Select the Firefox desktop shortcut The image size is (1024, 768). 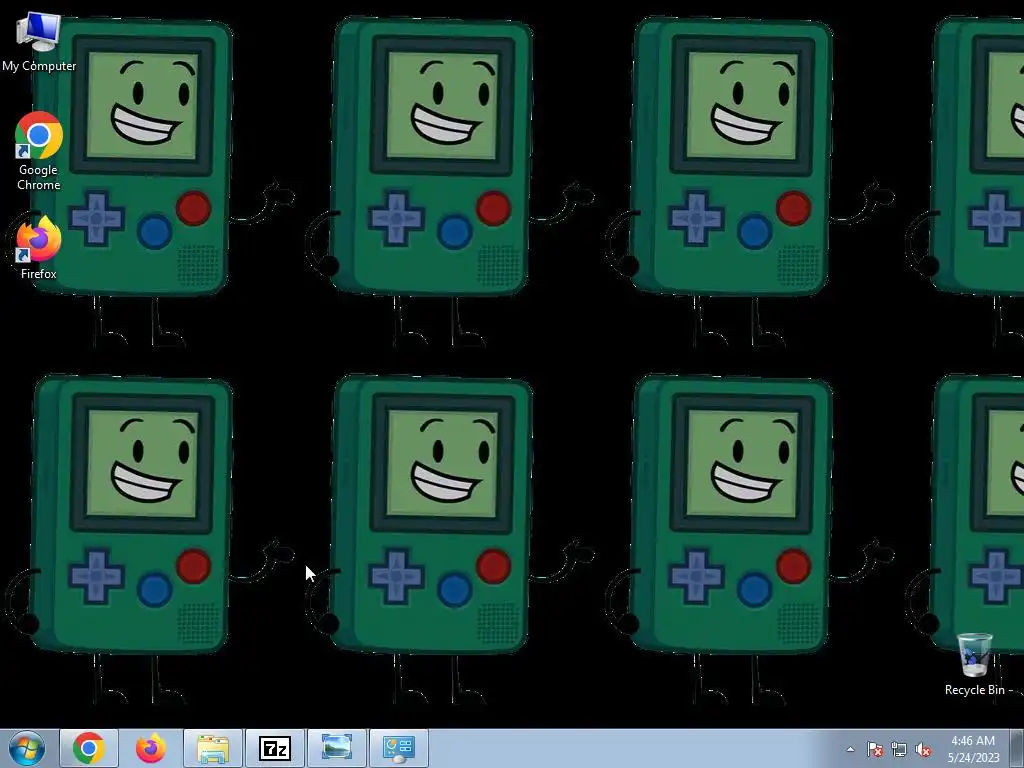[x=39, y=248]
